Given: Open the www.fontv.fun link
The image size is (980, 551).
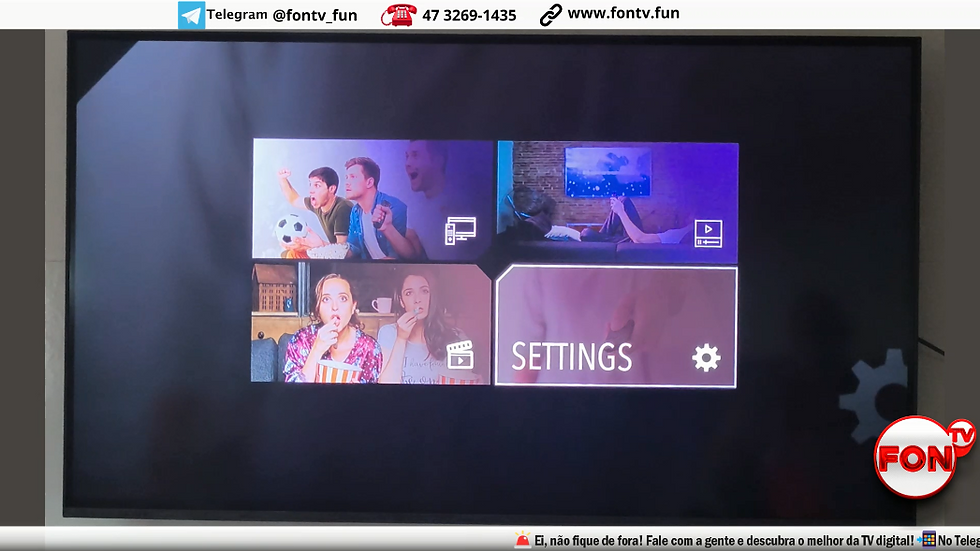Looking at the screenshot, I should (x=623, y=13).
